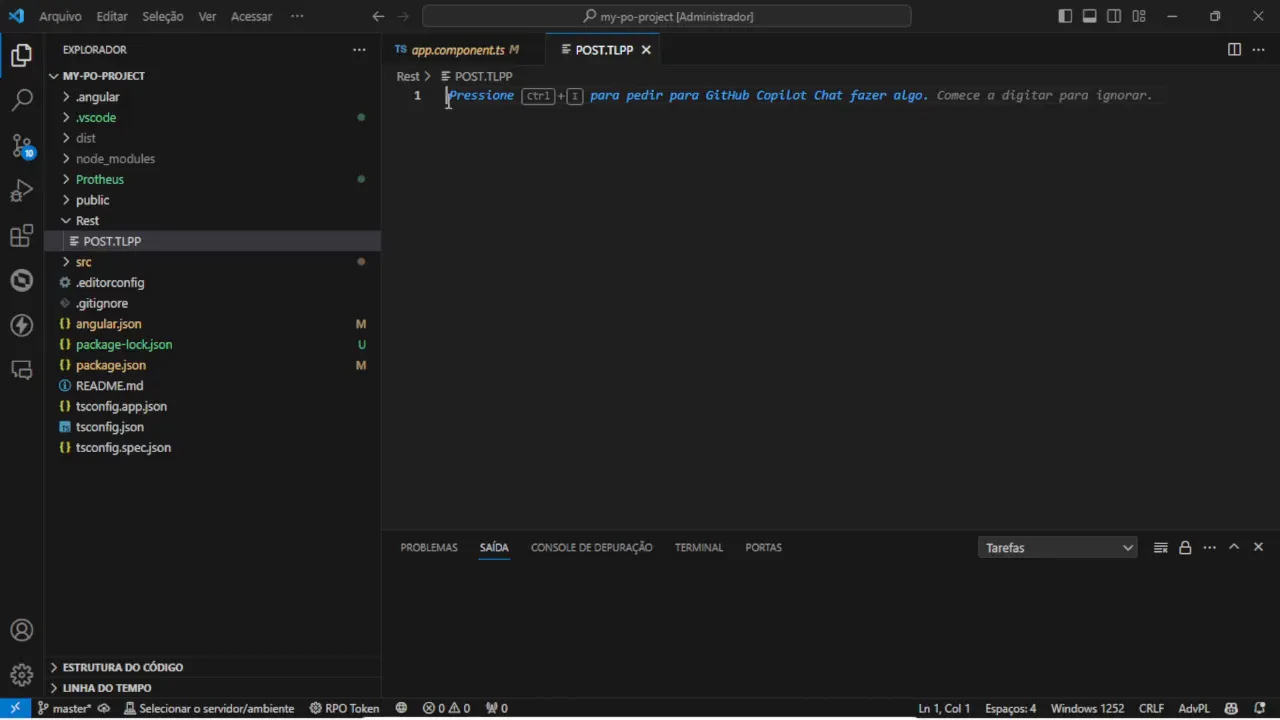
Task: Click Selecionar o servidor/ambiente in status bar
Action: click(x=209, y=708)
